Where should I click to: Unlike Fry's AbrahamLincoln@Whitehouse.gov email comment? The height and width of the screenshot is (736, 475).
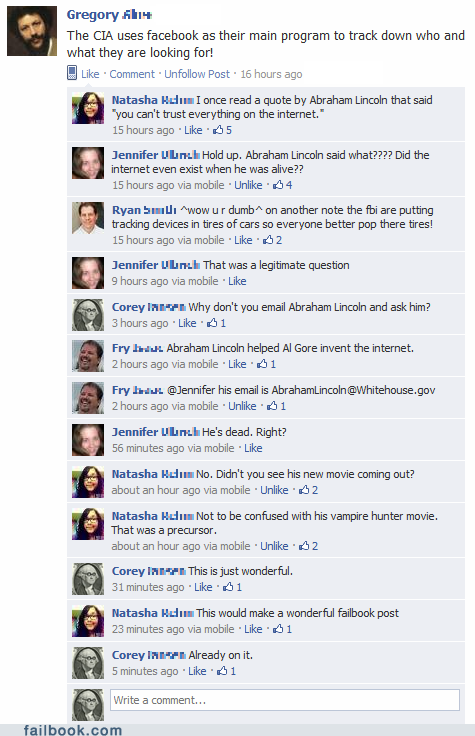coord(242,406)
